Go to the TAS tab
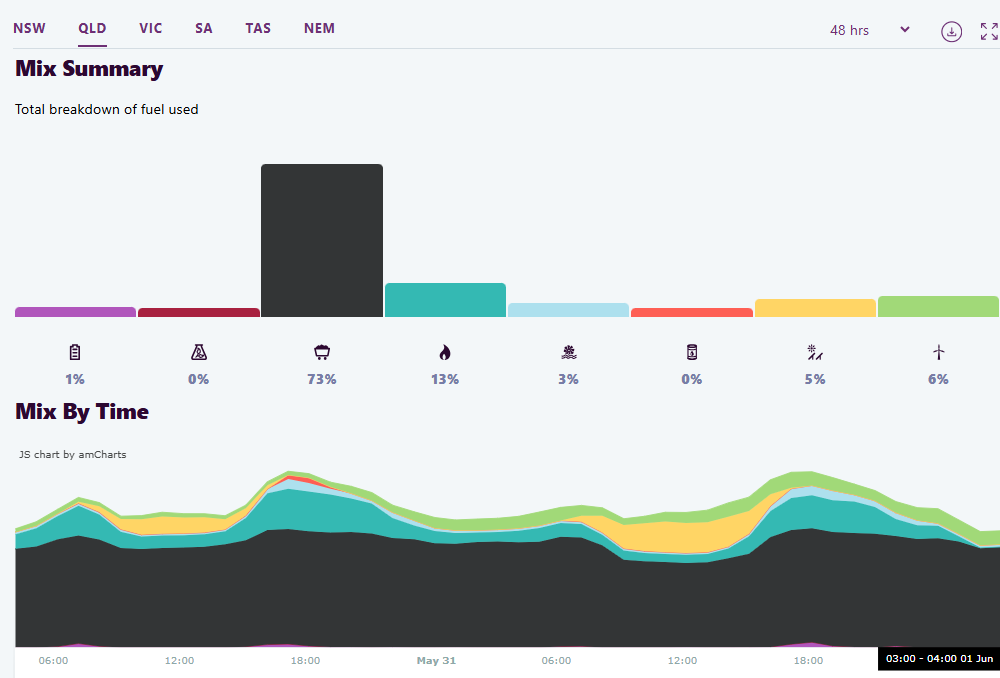Screen dimensions: 1000x678 tap(258, 28)
